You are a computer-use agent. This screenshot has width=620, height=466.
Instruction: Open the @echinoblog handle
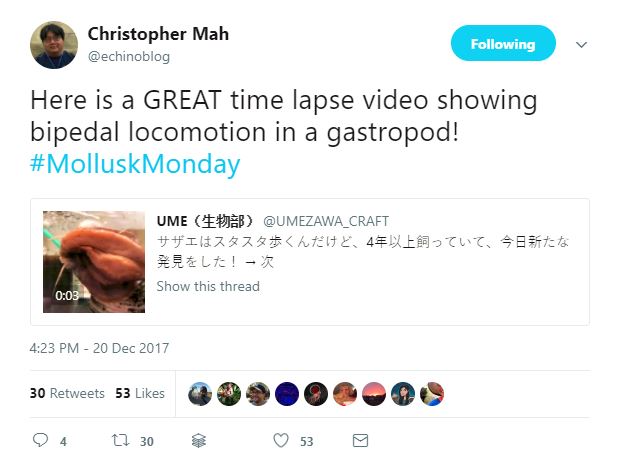pos(129,57)
